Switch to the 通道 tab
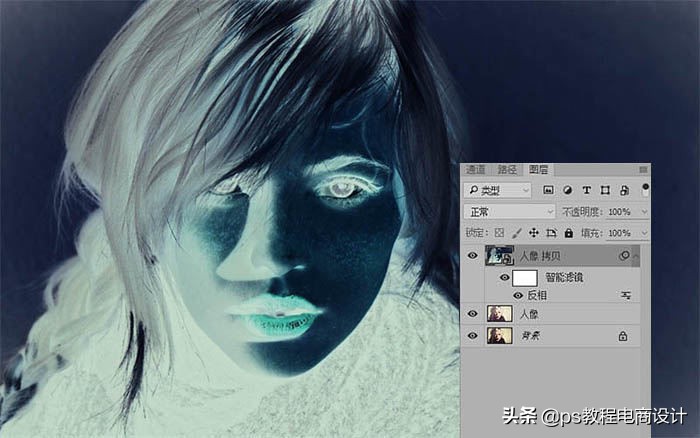 pos(475,170)
